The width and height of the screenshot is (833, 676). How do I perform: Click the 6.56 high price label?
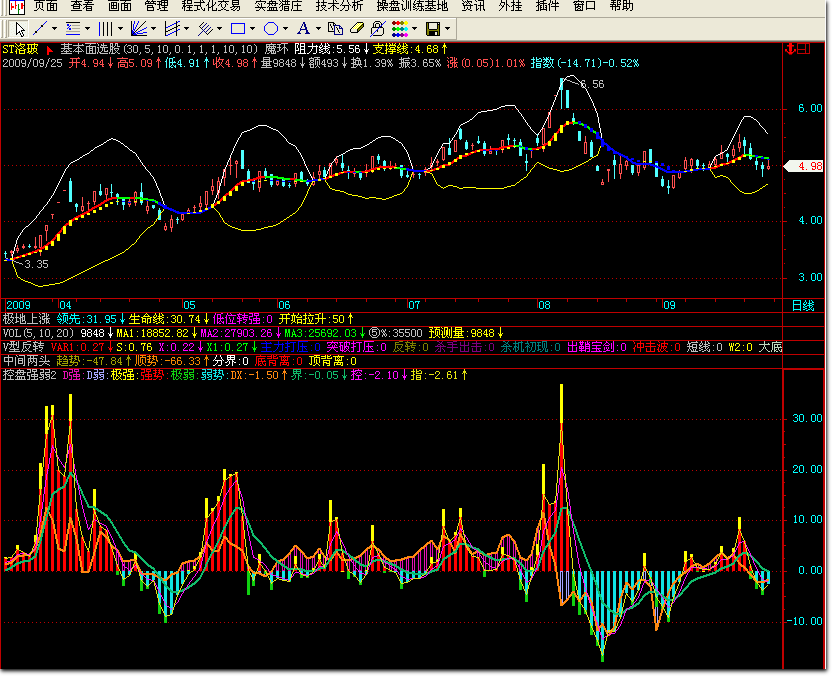point(592,84)
